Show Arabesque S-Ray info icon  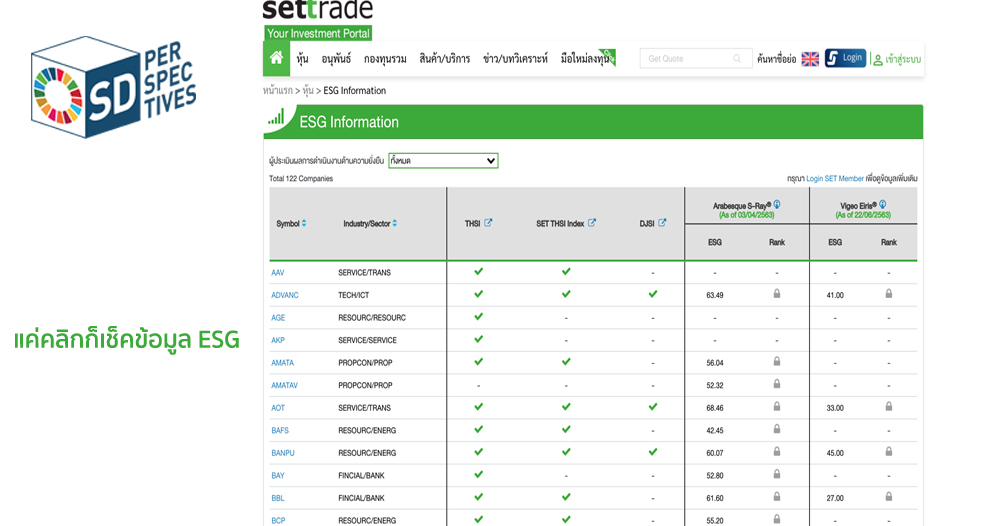(777, 205)
